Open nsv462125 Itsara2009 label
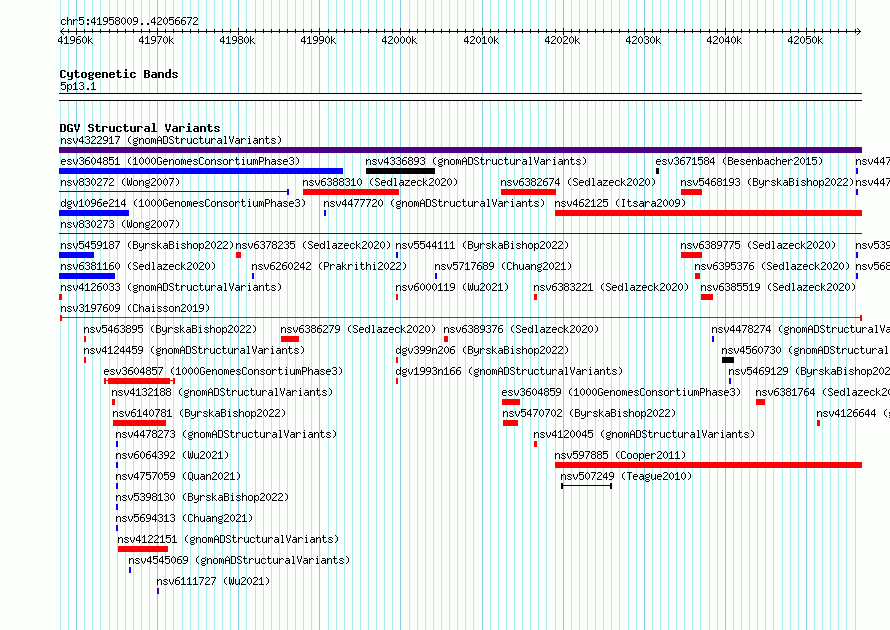Image resolution: width=890 pixels, height=630 pixels. click(620, 203)
